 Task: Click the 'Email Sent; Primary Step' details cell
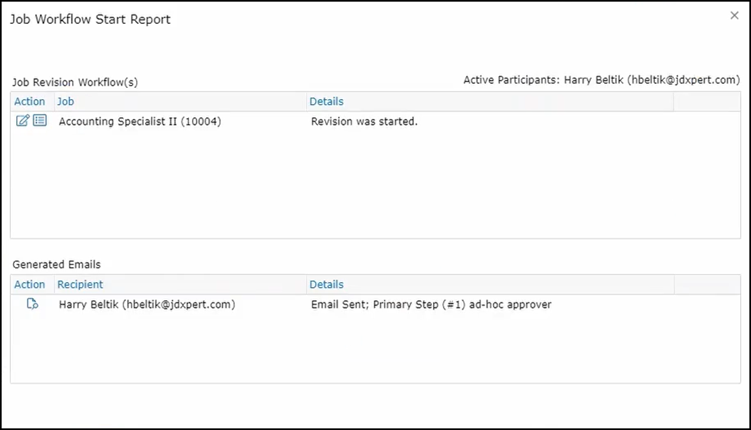click(x=431, y=304)
